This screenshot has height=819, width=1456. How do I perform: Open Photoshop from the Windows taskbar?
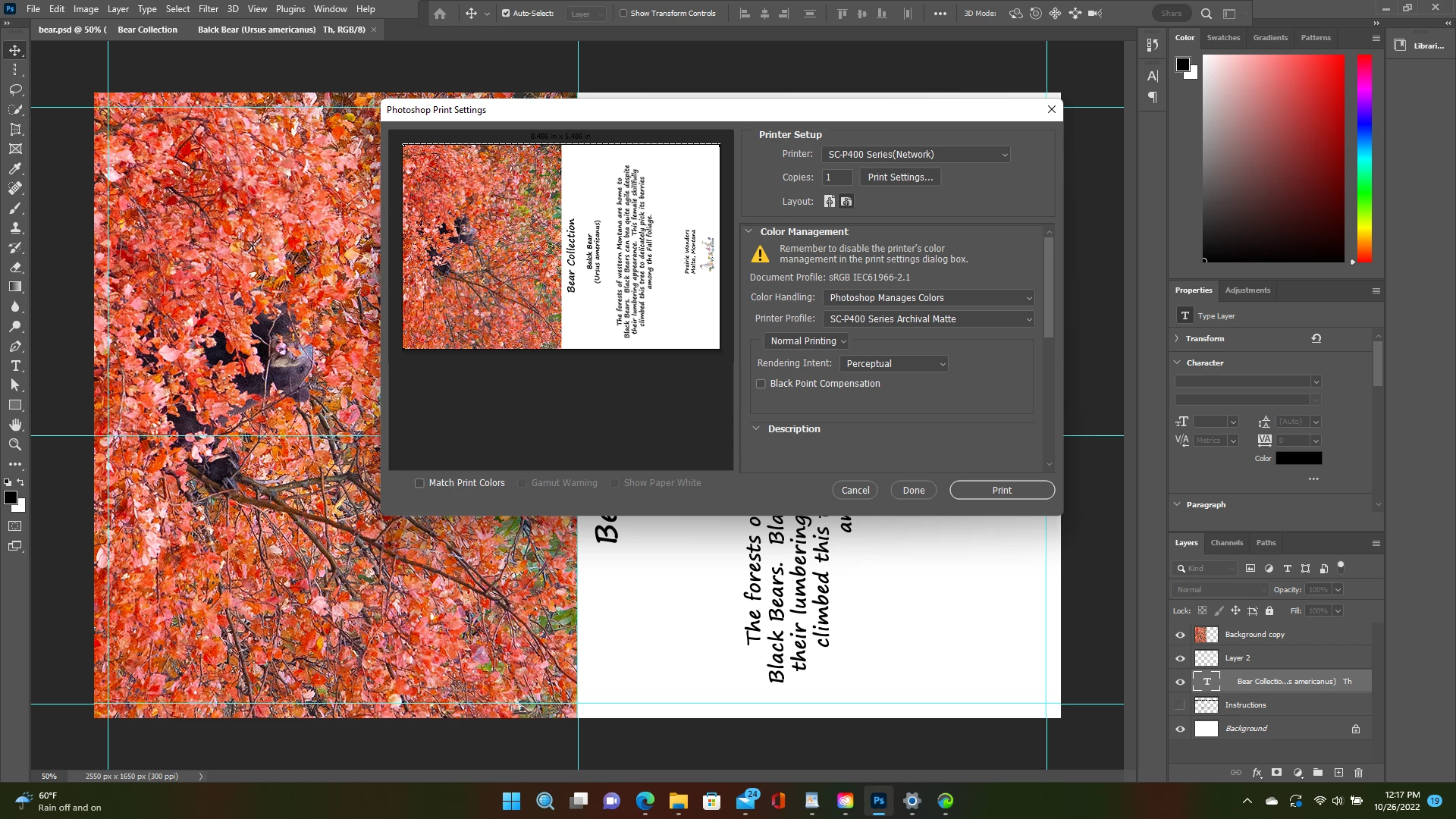point(878,801)
